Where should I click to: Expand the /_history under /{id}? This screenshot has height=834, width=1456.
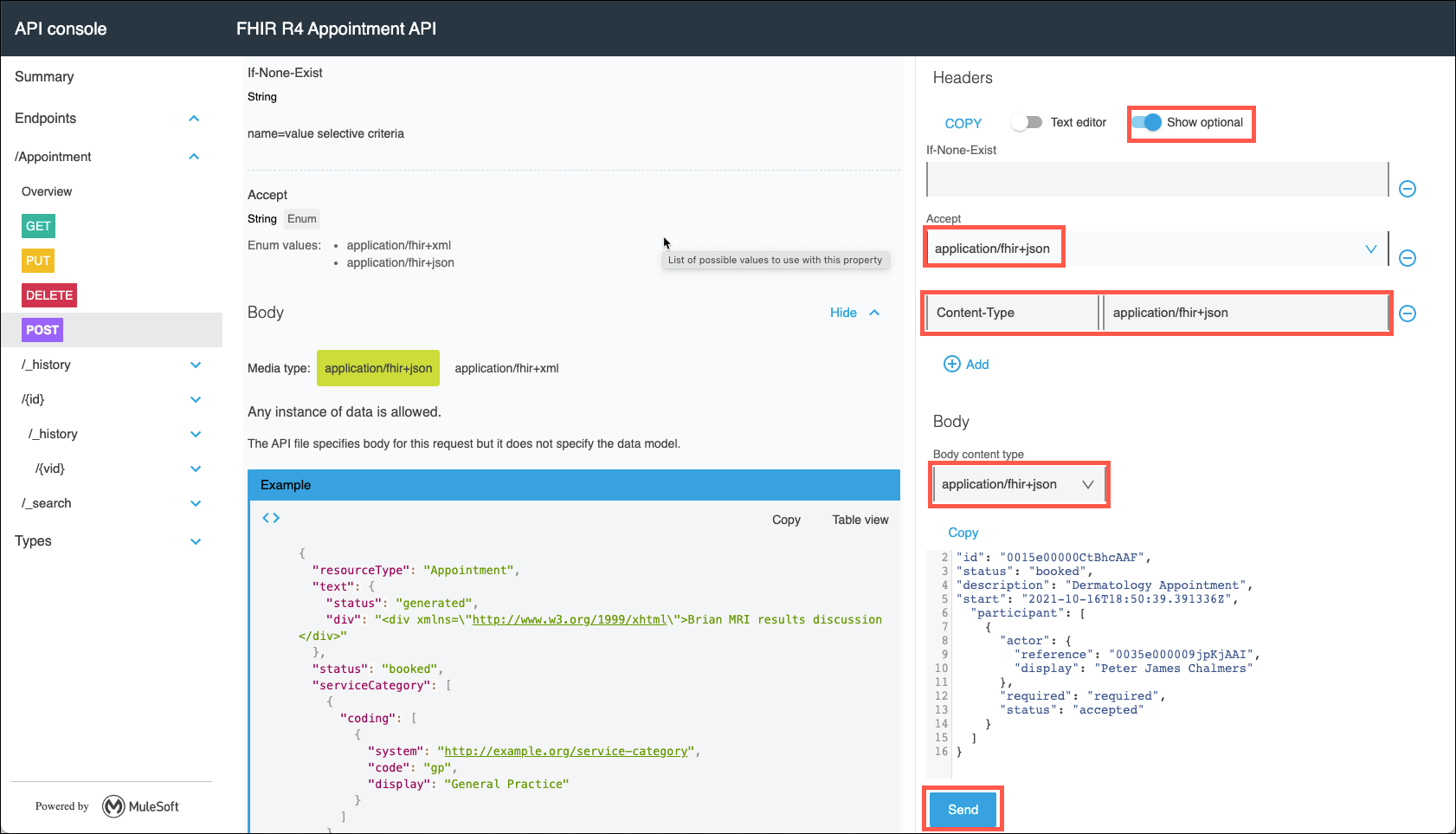(x=196, y=434)
